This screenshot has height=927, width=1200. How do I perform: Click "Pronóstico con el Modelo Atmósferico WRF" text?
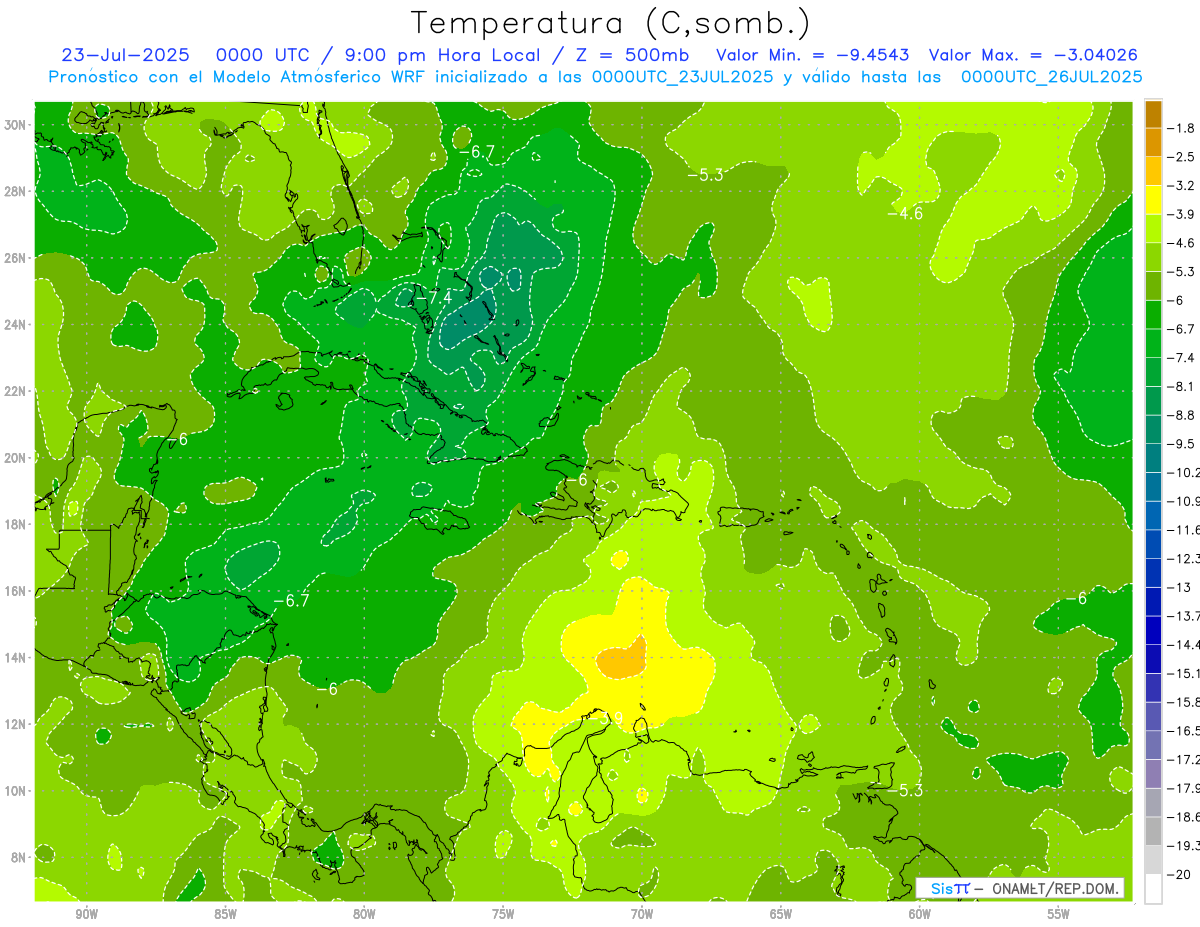[238, 77]
